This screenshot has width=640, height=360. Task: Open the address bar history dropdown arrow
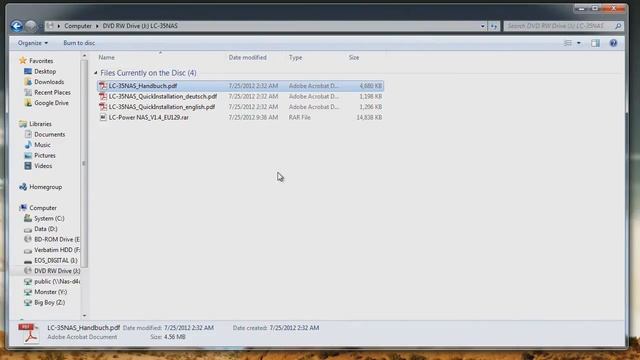pos(482,26)
